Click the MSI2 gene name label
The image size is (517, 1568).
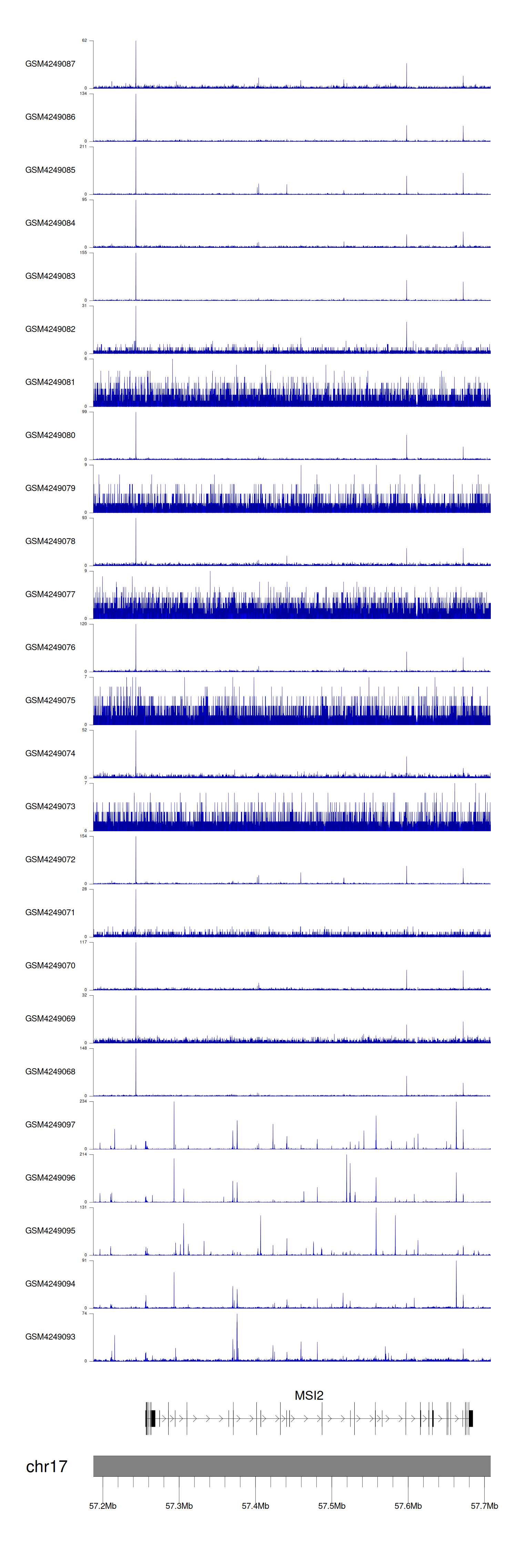[309, 1395]
